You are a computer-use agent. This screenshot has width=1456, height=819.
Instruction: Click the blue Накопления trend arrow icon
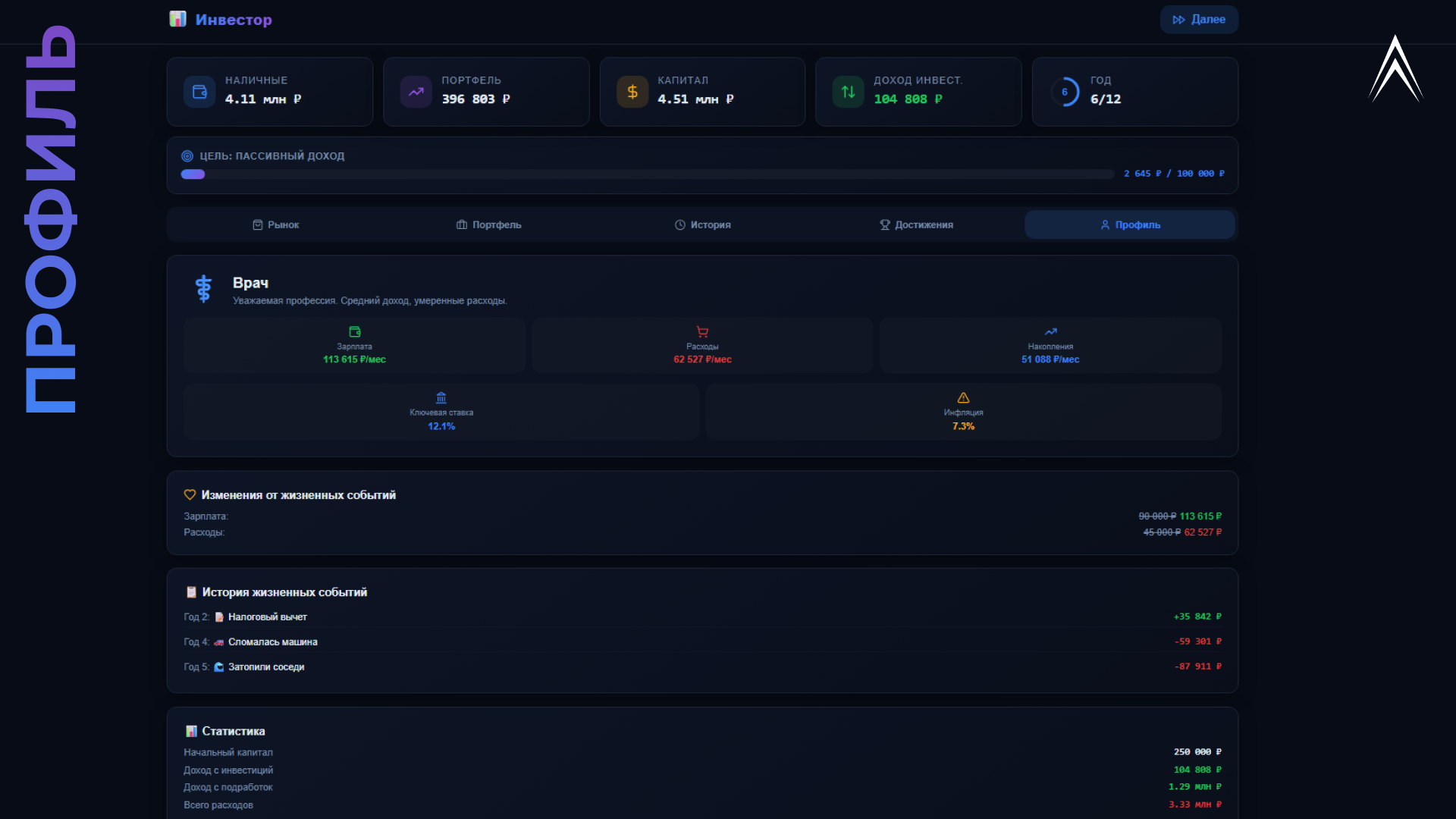(1050, 332)
